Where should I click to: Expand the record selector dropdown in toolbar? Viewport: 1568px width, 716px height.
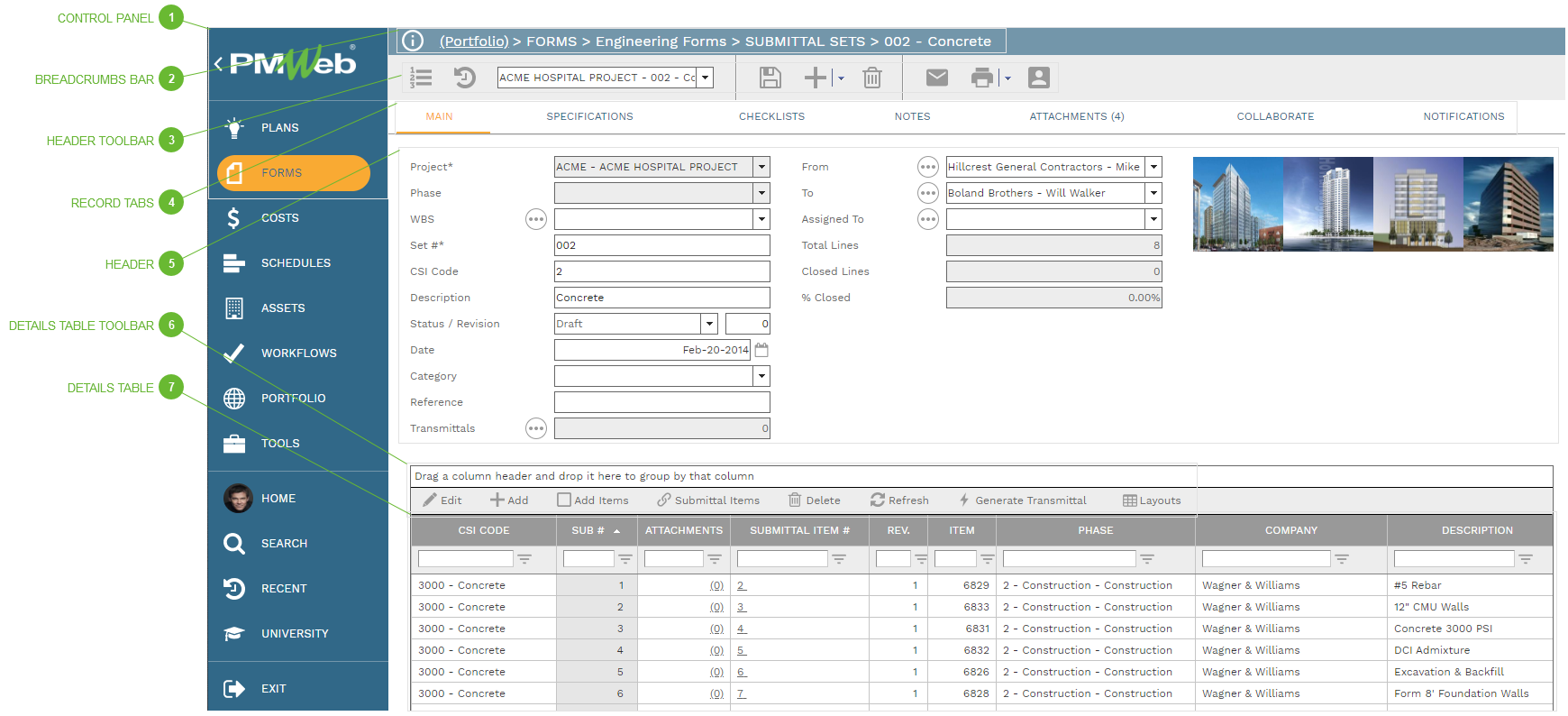(x=706, y=78)
